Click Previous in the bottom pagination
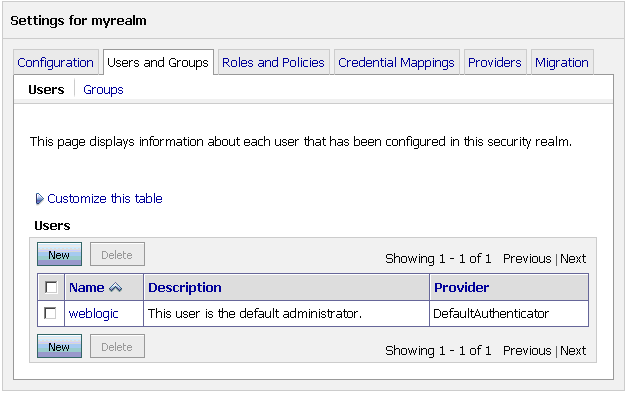 [x=527, y=351]
